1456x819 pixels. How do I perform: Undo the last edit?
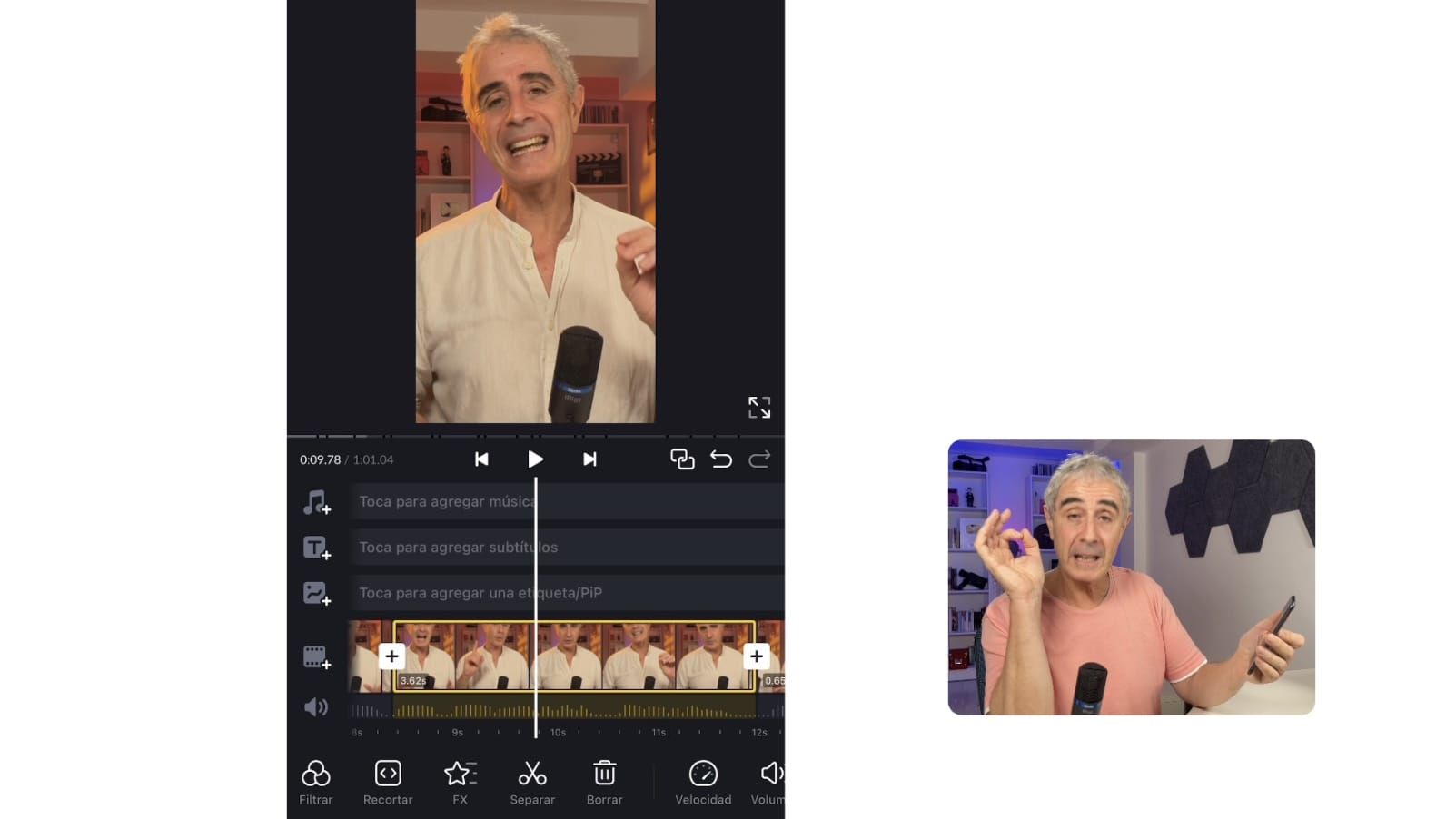tap(721, 459)
